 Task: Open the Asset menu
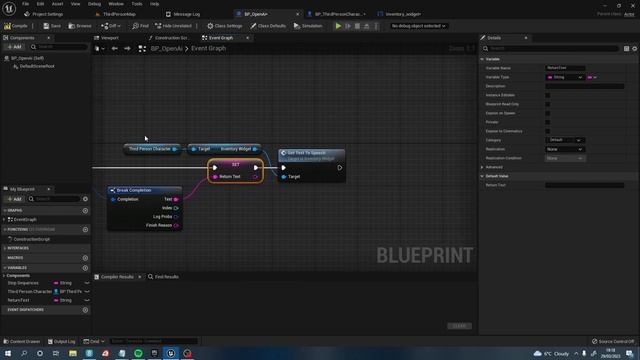tap(57, 4)
